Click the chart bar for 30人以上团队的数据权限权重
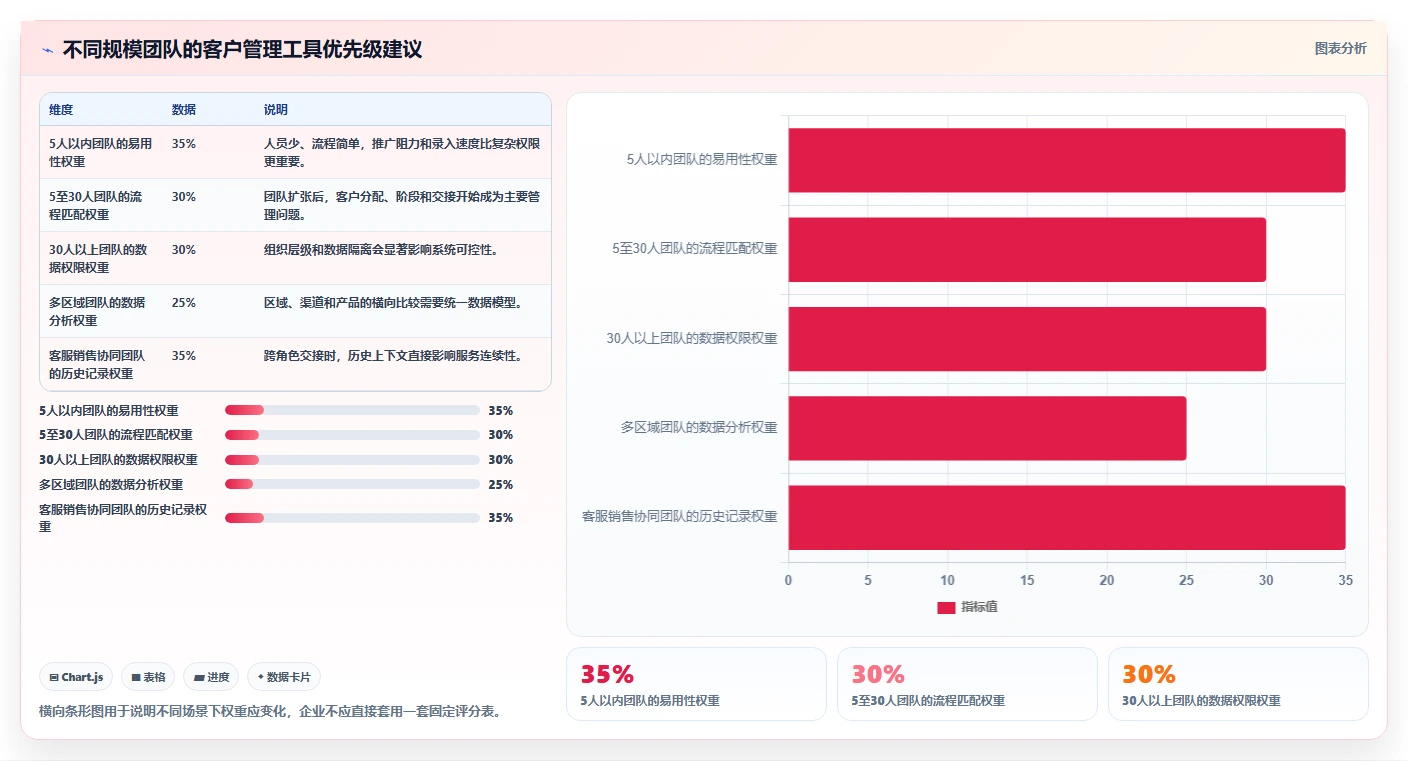This screenshot has width=1408, height=761. coord(1027,339)
